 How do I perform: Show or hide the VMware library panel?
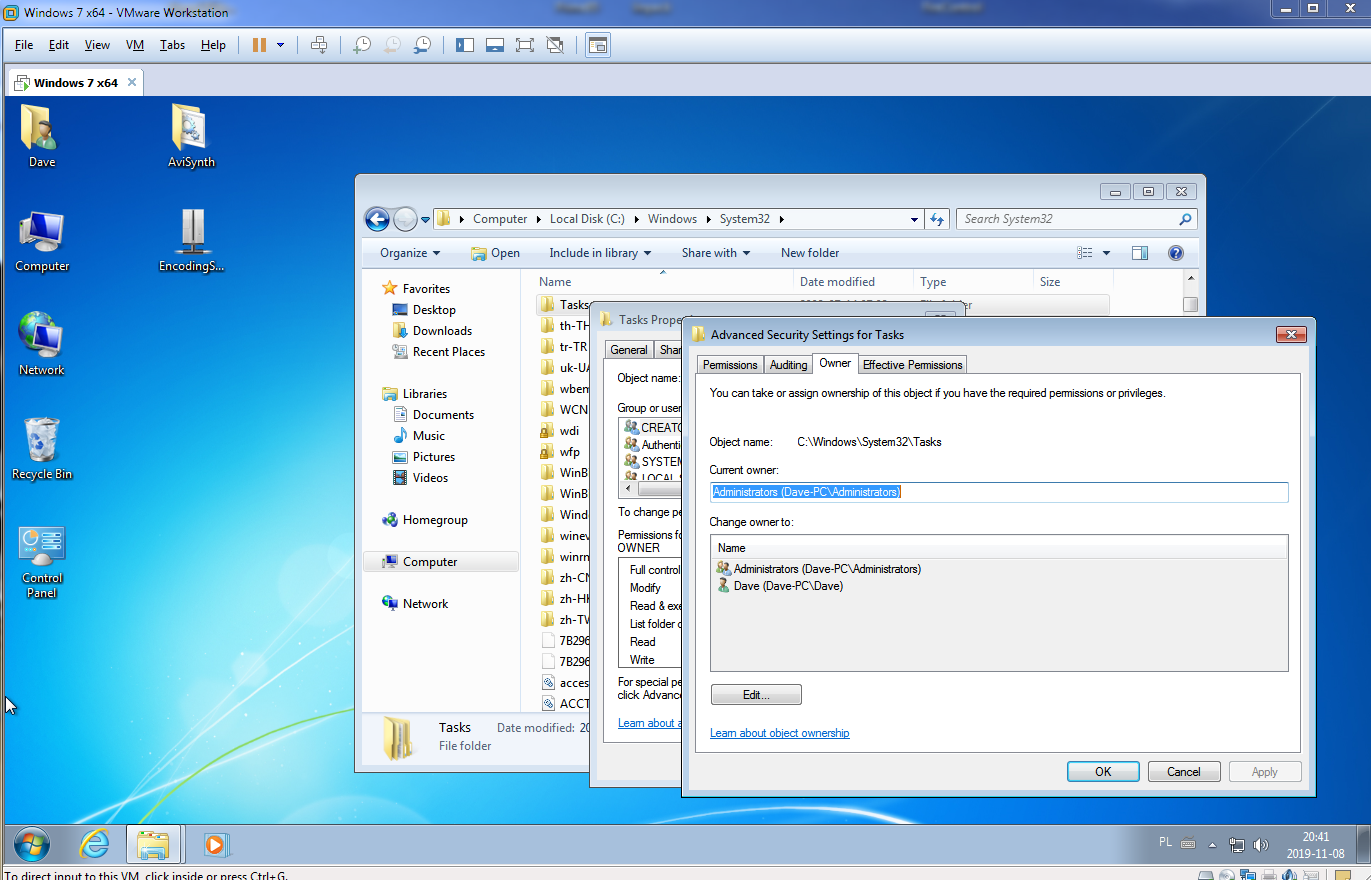[x=465, y=45]
